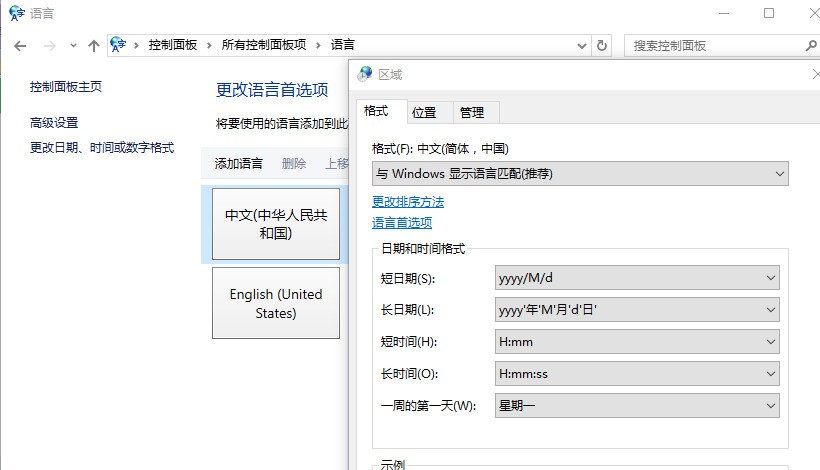Viewport: 820px width, 470px height.
Task: Expand the address bar history dropdown
Action: (583, 45)
